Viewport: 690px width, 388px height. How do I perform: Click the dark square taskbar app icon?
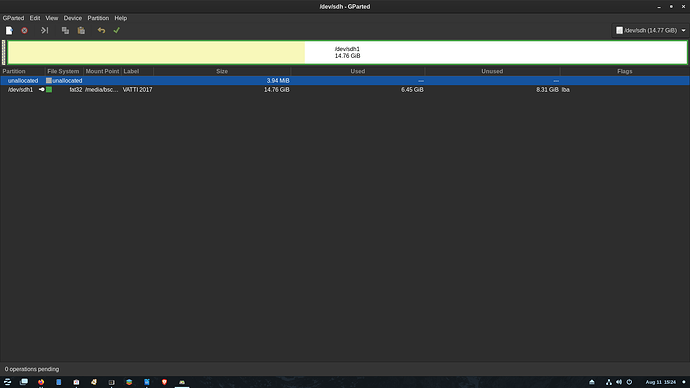111,382
